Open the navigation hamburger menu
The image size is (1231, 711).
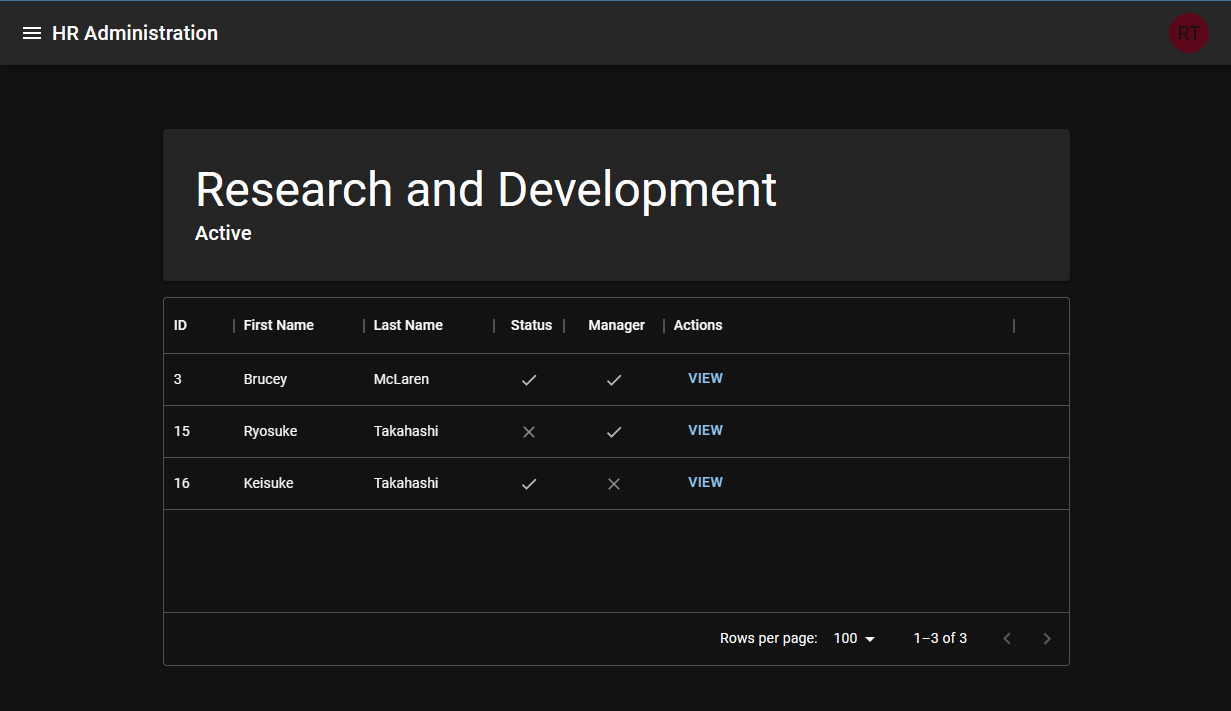[x=32, y=32]
